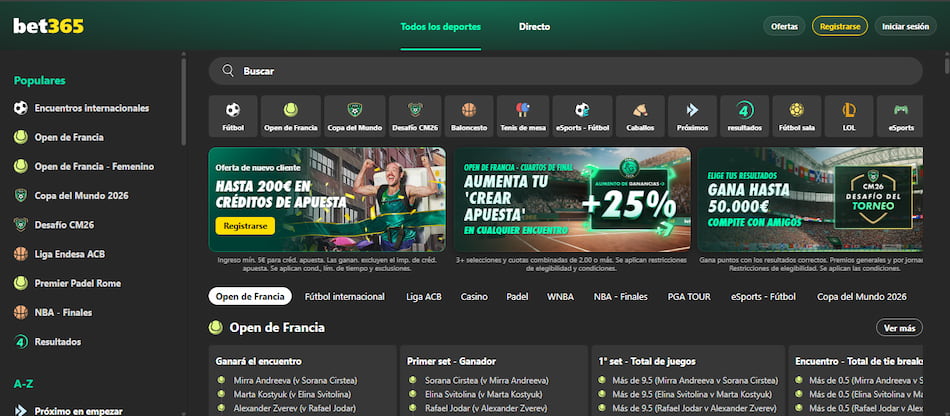This screenshot has height=416, width=950.
Task: Click the Populares sidebar heading
Action: tap(39, 81)
